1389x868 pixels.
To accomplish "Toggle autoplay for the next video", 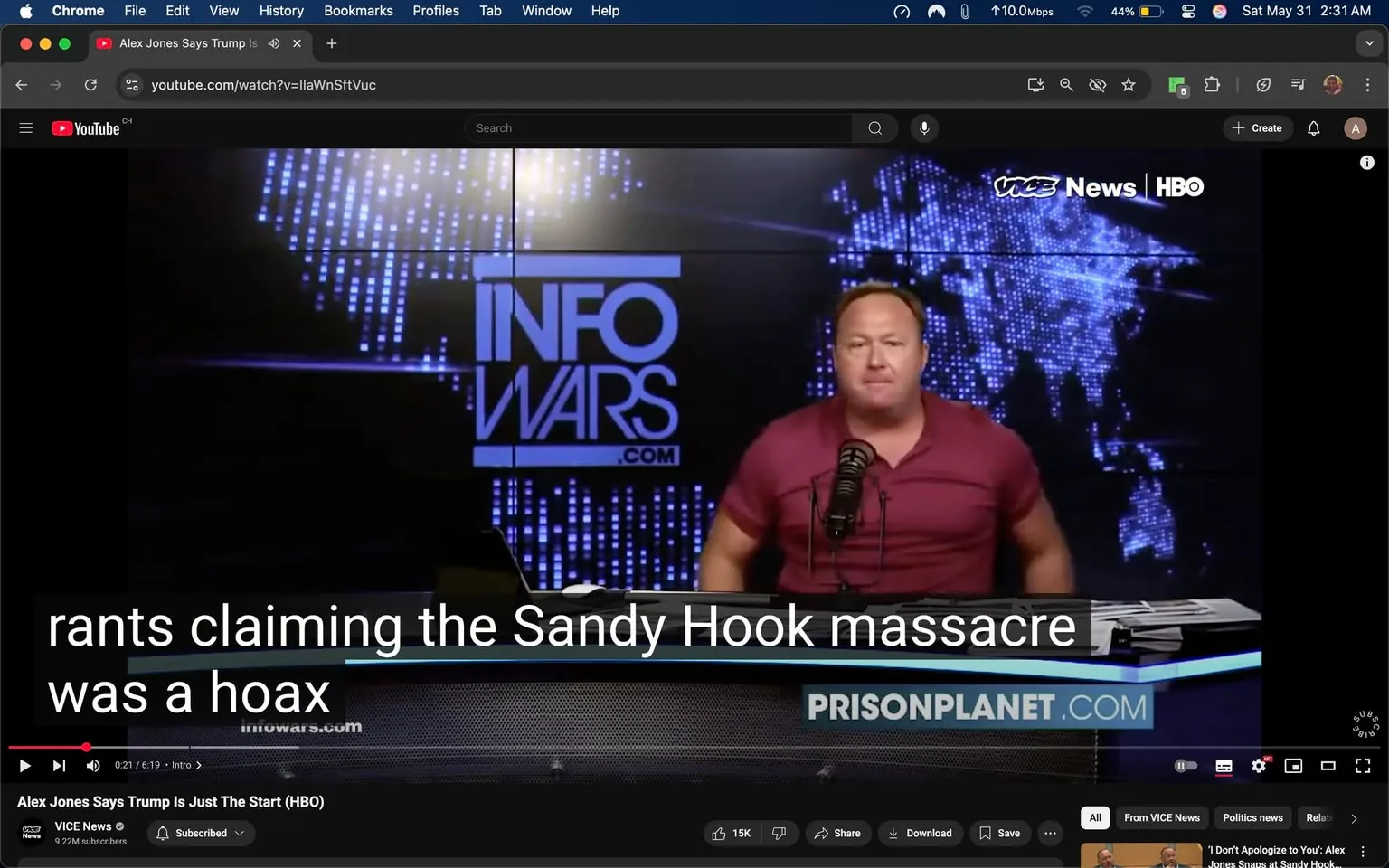I will click(1186, 765).
